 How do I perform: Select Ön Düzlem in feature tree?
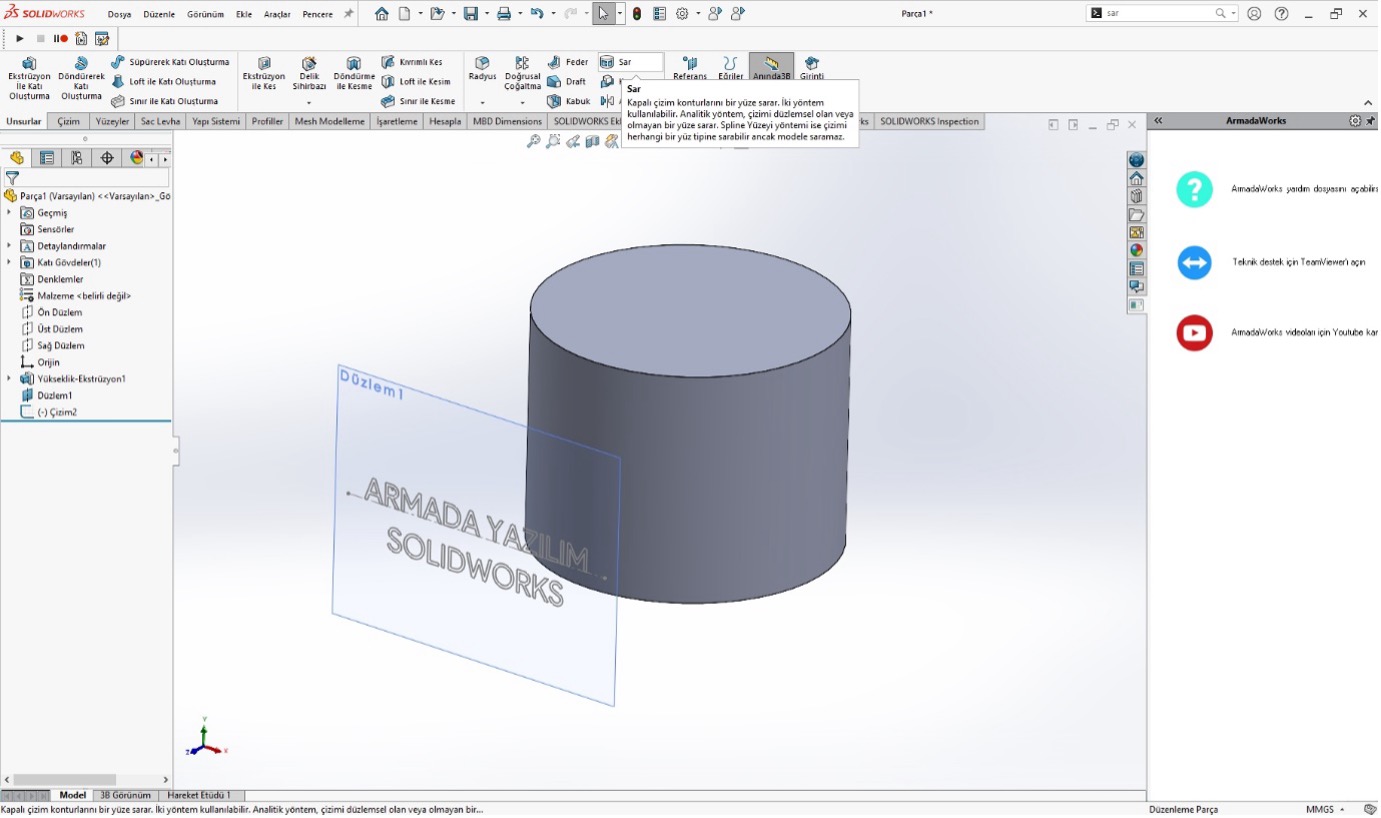[x=51, y=312]
